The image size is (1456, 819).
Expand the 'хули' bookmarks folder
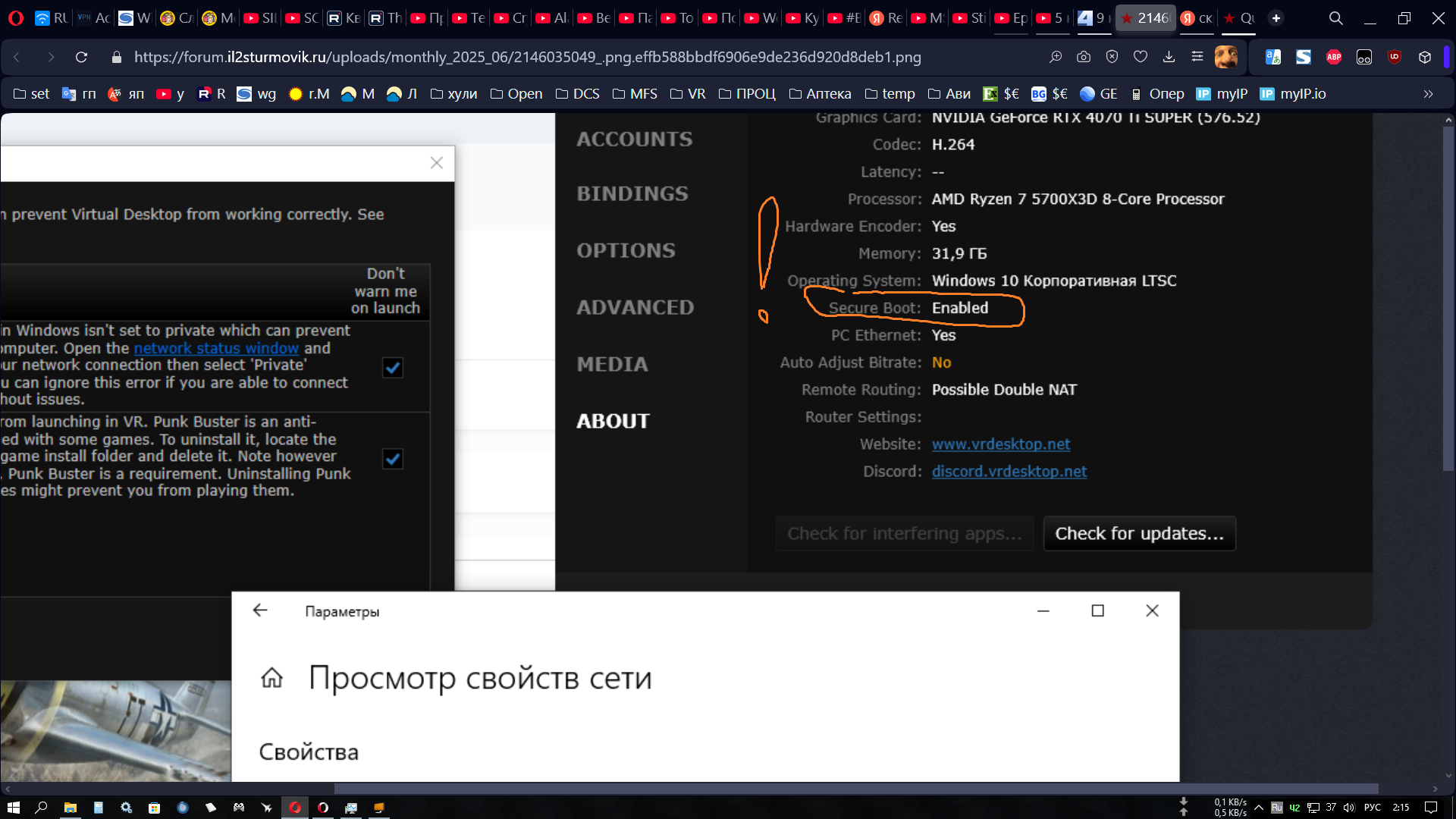[x=453, y=94]
